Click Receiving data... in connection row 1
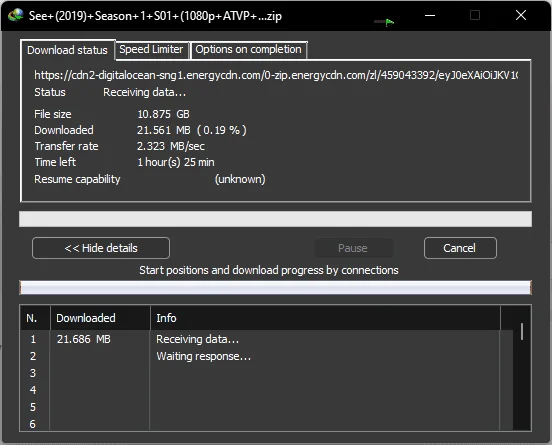The height and width of the screenshot is (445, 552). point(197,339)
